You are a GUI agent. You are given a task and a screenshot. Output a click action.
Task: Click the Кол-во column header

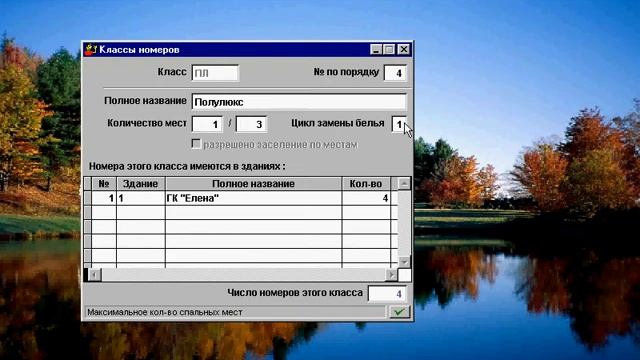click(x=366, y=184)
